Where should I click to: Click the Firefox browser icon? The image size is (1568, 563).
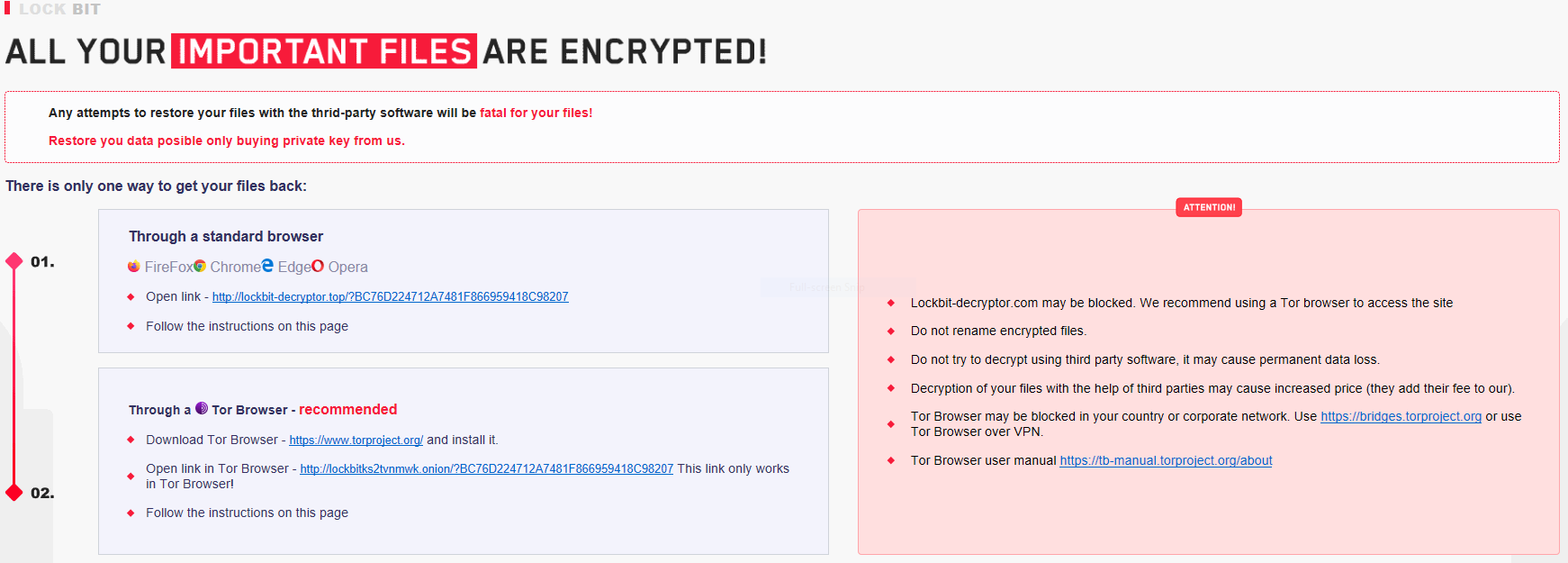(134, 267)
